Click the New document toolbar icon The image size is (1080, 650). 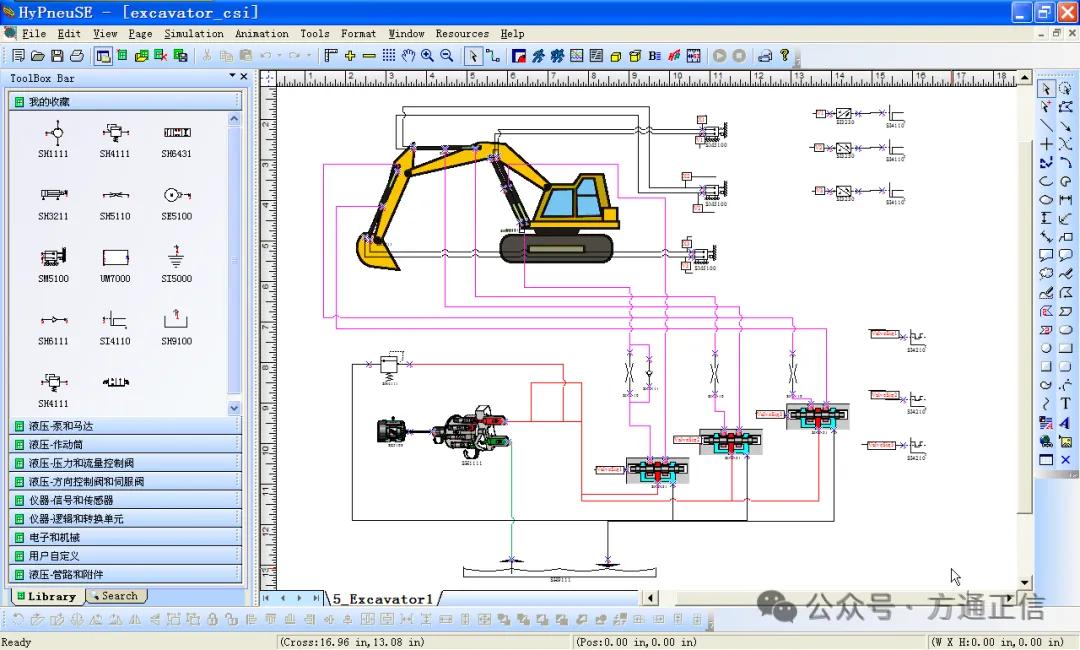[19, 56]
